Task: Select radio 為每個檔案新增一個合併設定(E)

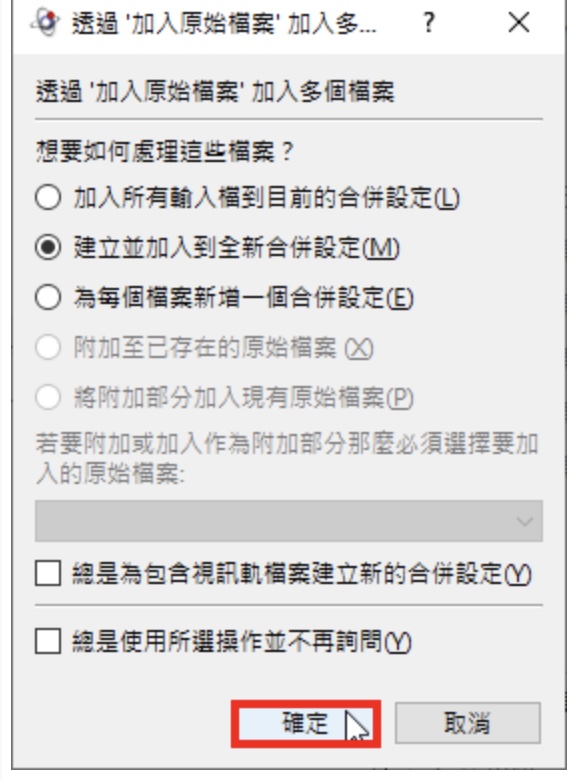Action: coord(48,297)
